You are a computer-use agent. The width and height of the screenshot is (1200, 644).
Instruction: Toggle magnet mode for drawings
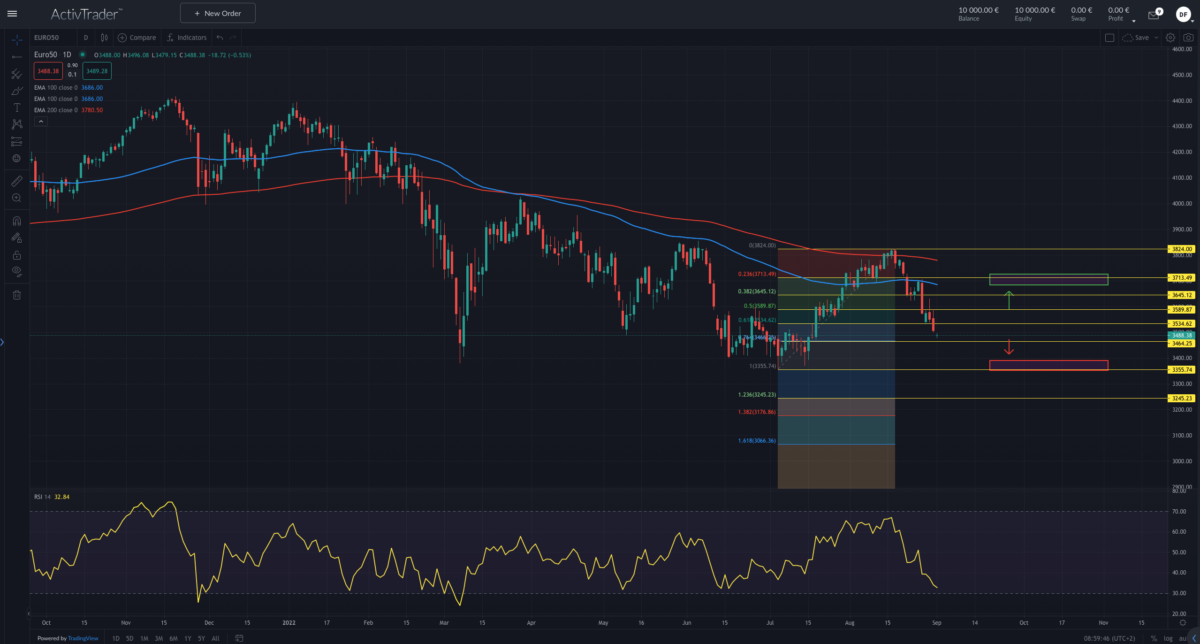tap(16, 221)
